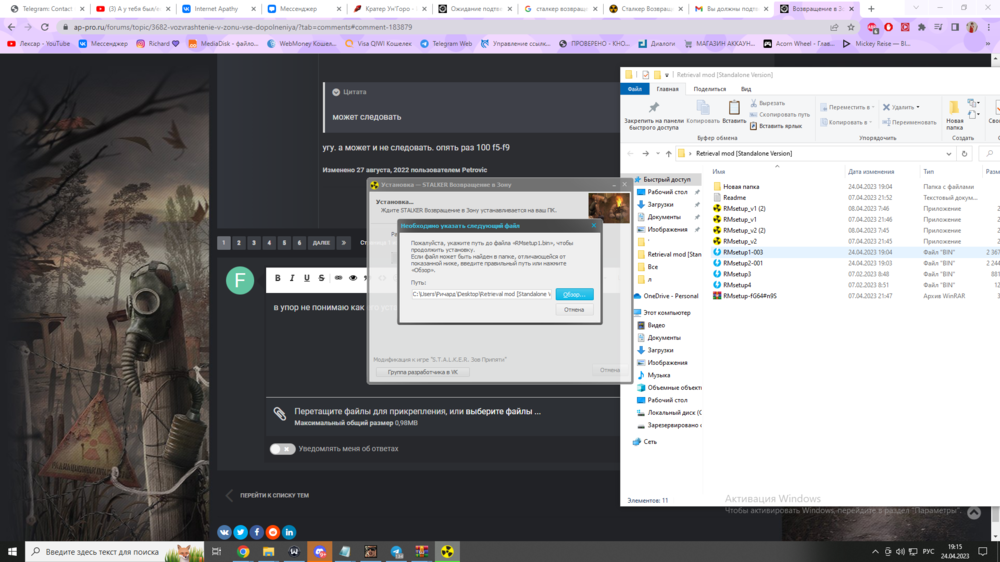Click the file path input field
The width and height of the screenshot is (1000, 562).
tap(481, 294)
